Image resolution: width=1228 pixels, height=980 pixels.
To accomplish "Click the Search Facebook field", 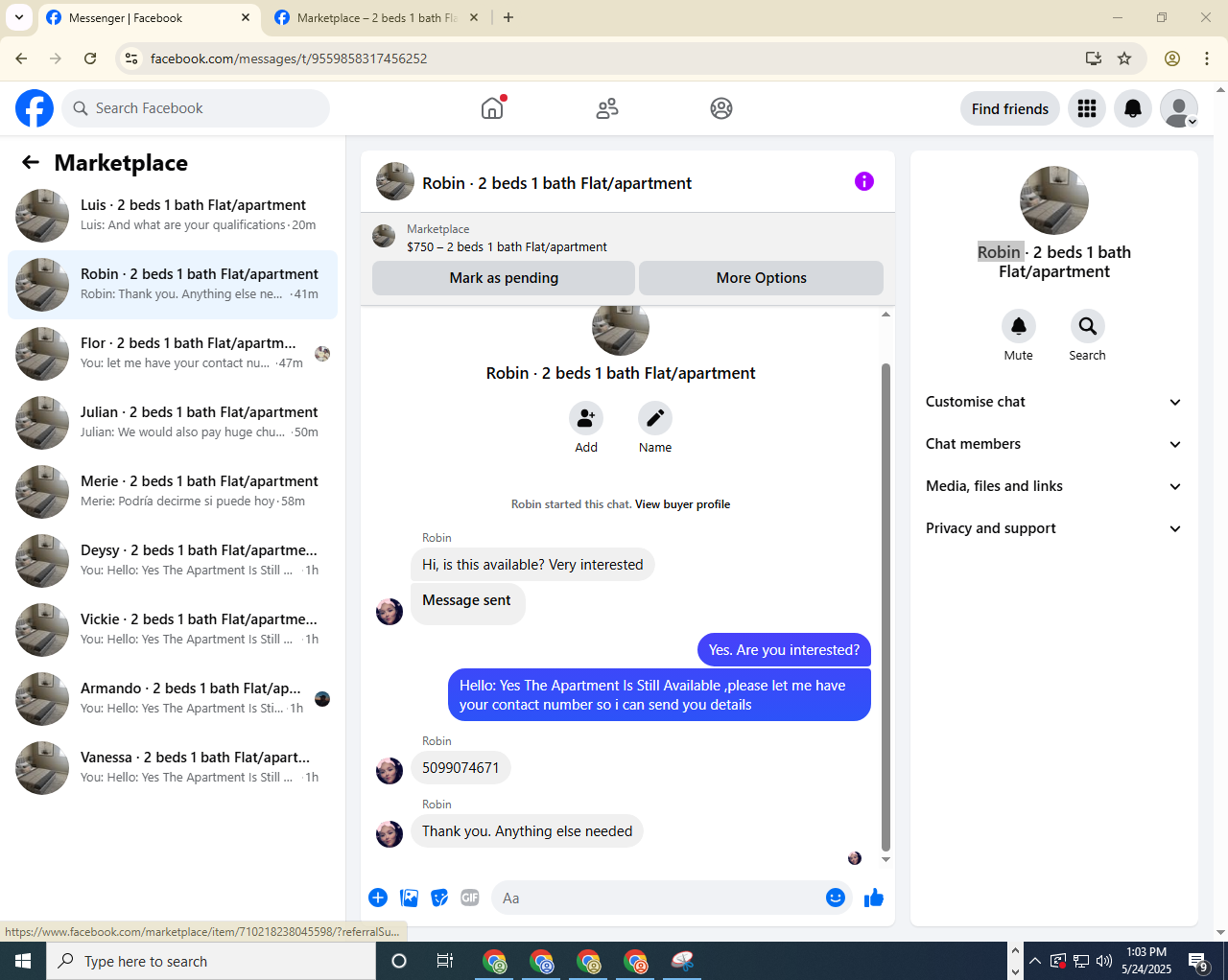I will (x=197, y=108).
